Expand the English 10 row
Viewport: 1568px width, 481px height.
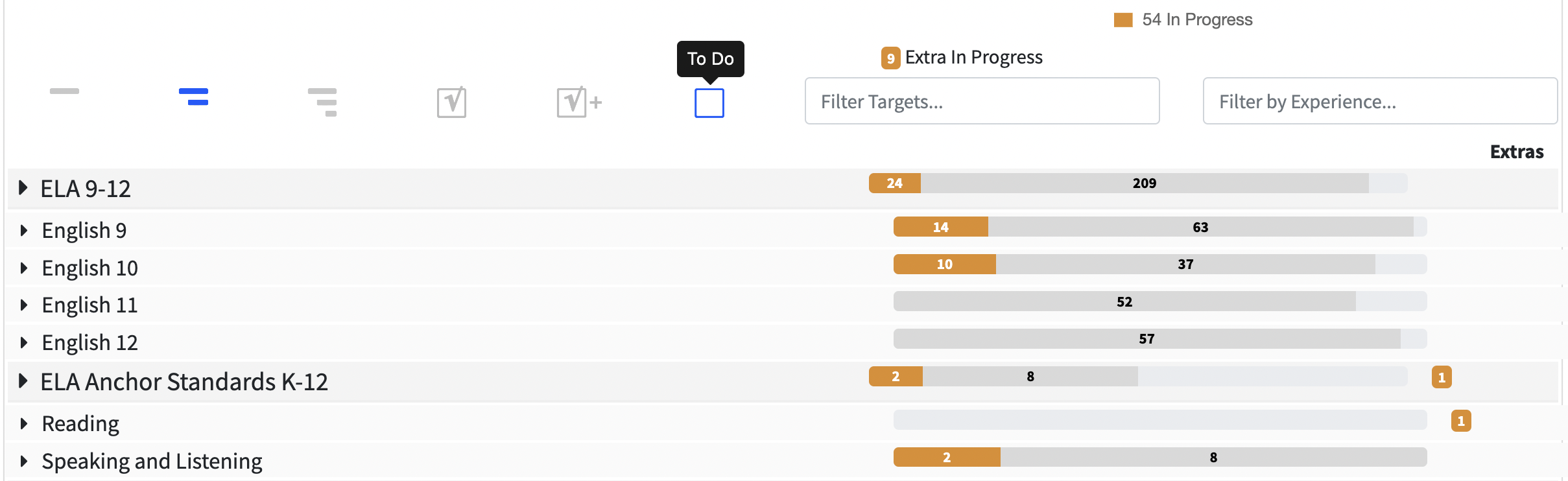tap(24, 268)
